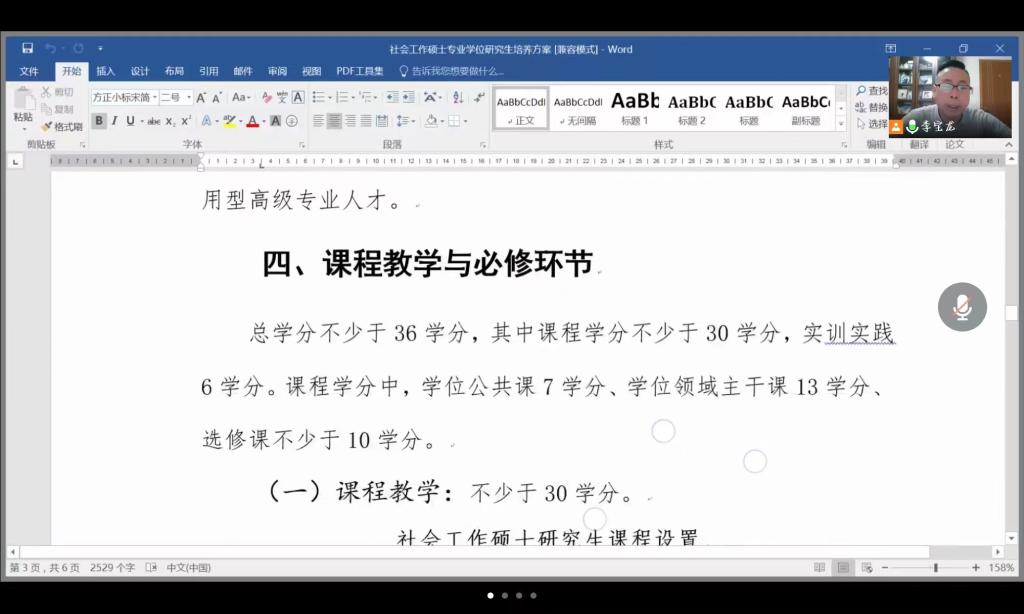Click the save icon in title bar
The width and height of the screenshot is (1024, 614).
coord(27,48)
